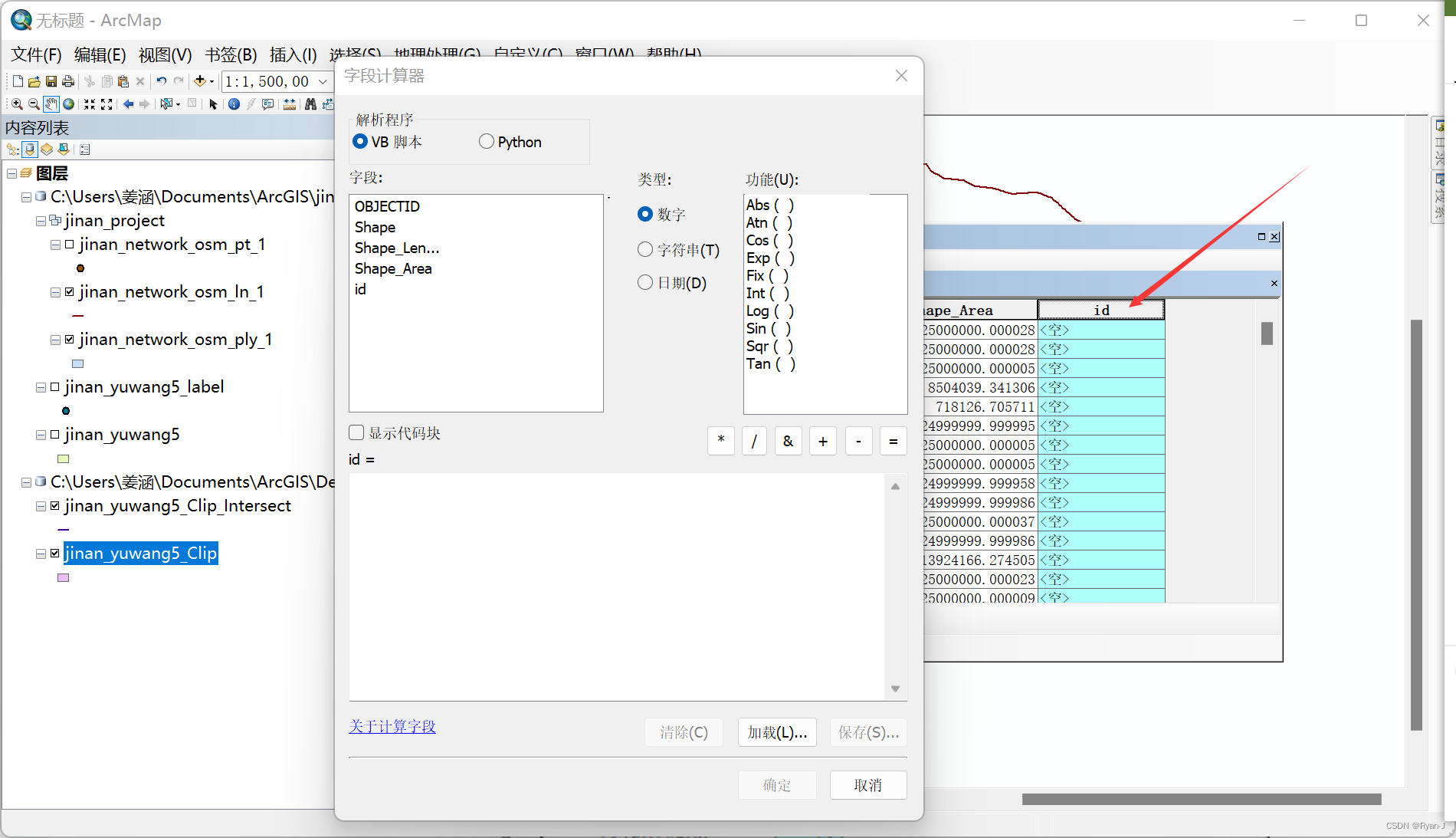The width and height of the screenshot is (1456, 838).
Task: Collapse the jinan_project tree node
Action: click(41, 221)
